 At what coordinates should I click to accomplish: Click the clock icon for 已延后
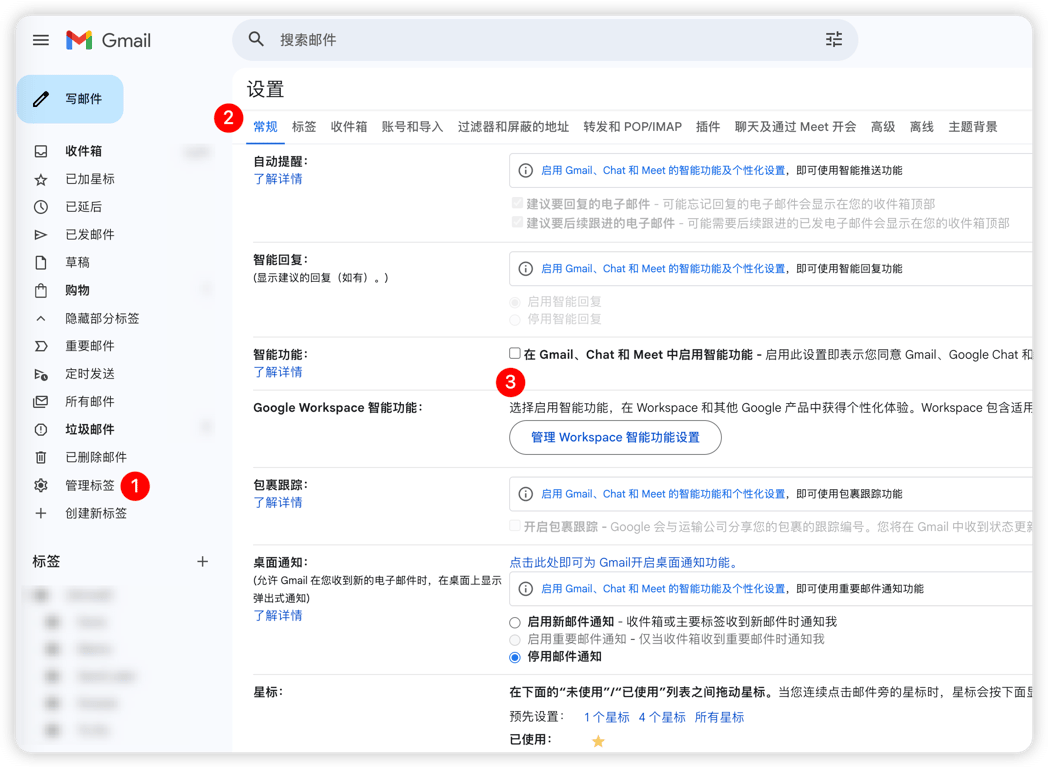click(41, 207)
